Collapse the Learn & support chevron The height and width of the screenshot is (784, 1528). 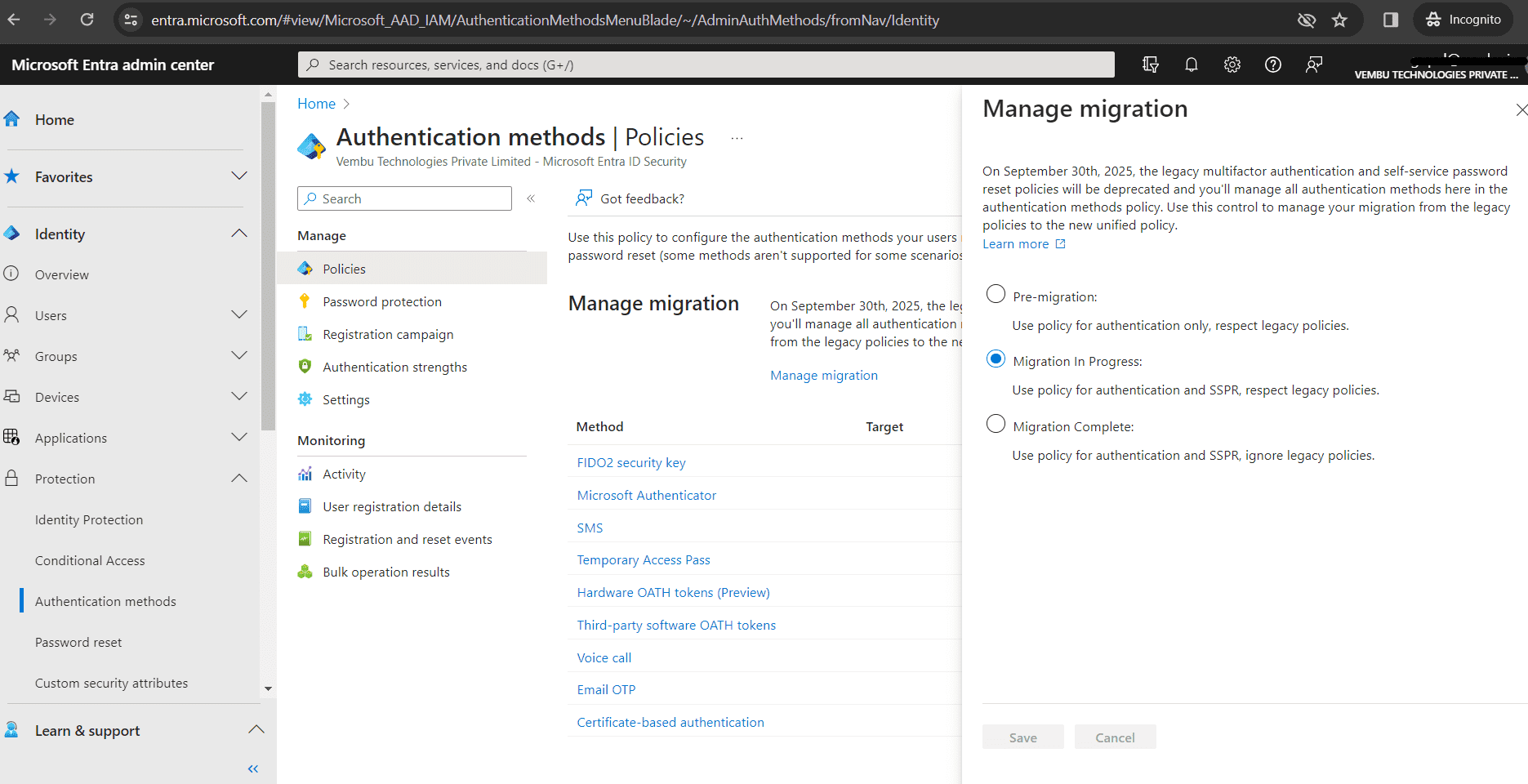(256, 730)
